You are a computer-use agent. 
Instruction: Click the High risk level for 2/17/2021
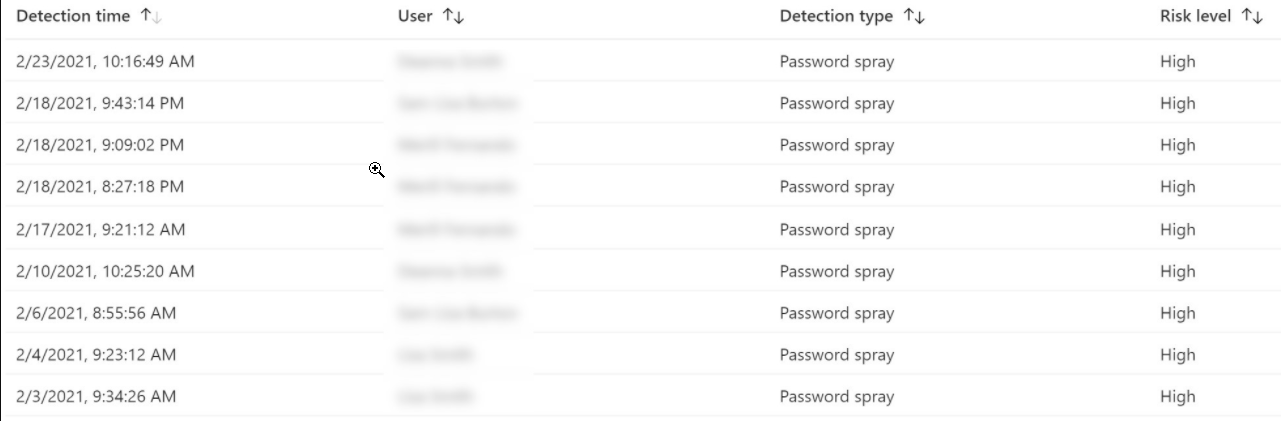pyautogui.click(x=1177, y=229)
